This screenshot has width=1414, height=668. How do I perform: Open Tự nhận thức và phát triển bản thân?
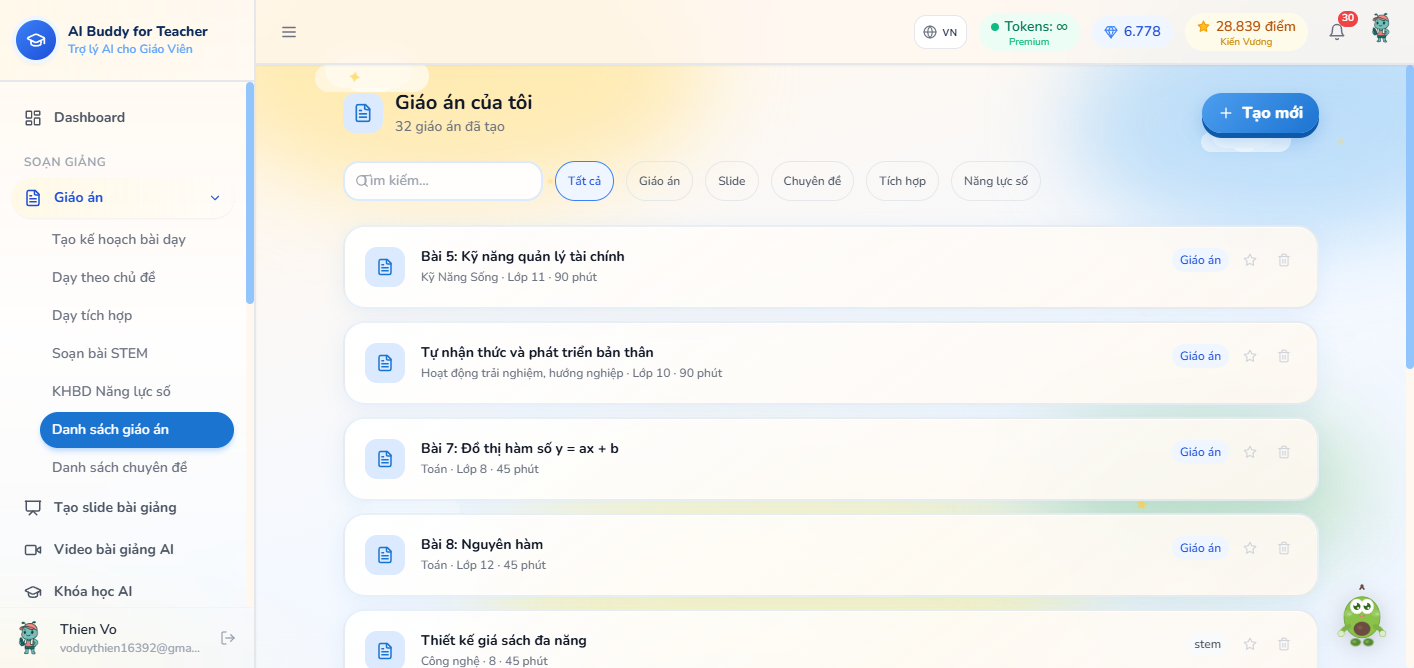831,363
